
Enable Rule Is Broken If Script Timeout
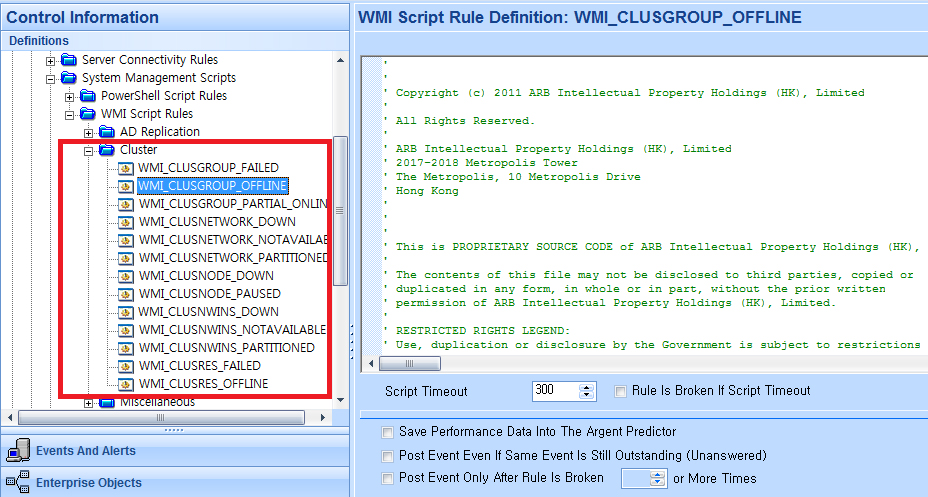621,391
